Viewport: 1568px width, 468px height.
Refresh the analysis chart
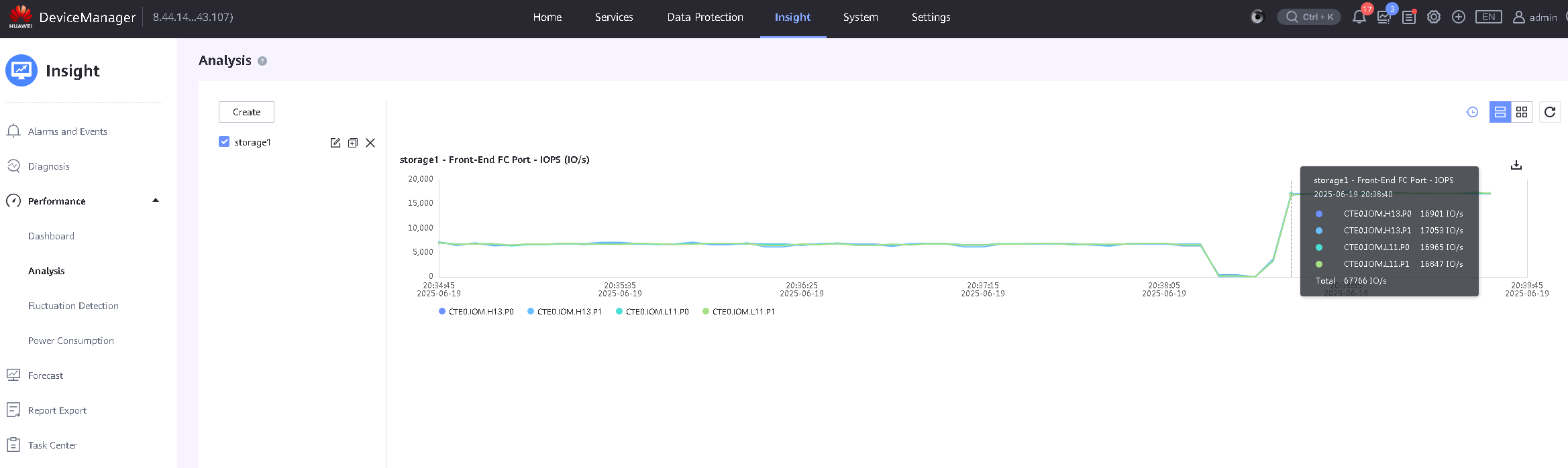coord(1550,112)
